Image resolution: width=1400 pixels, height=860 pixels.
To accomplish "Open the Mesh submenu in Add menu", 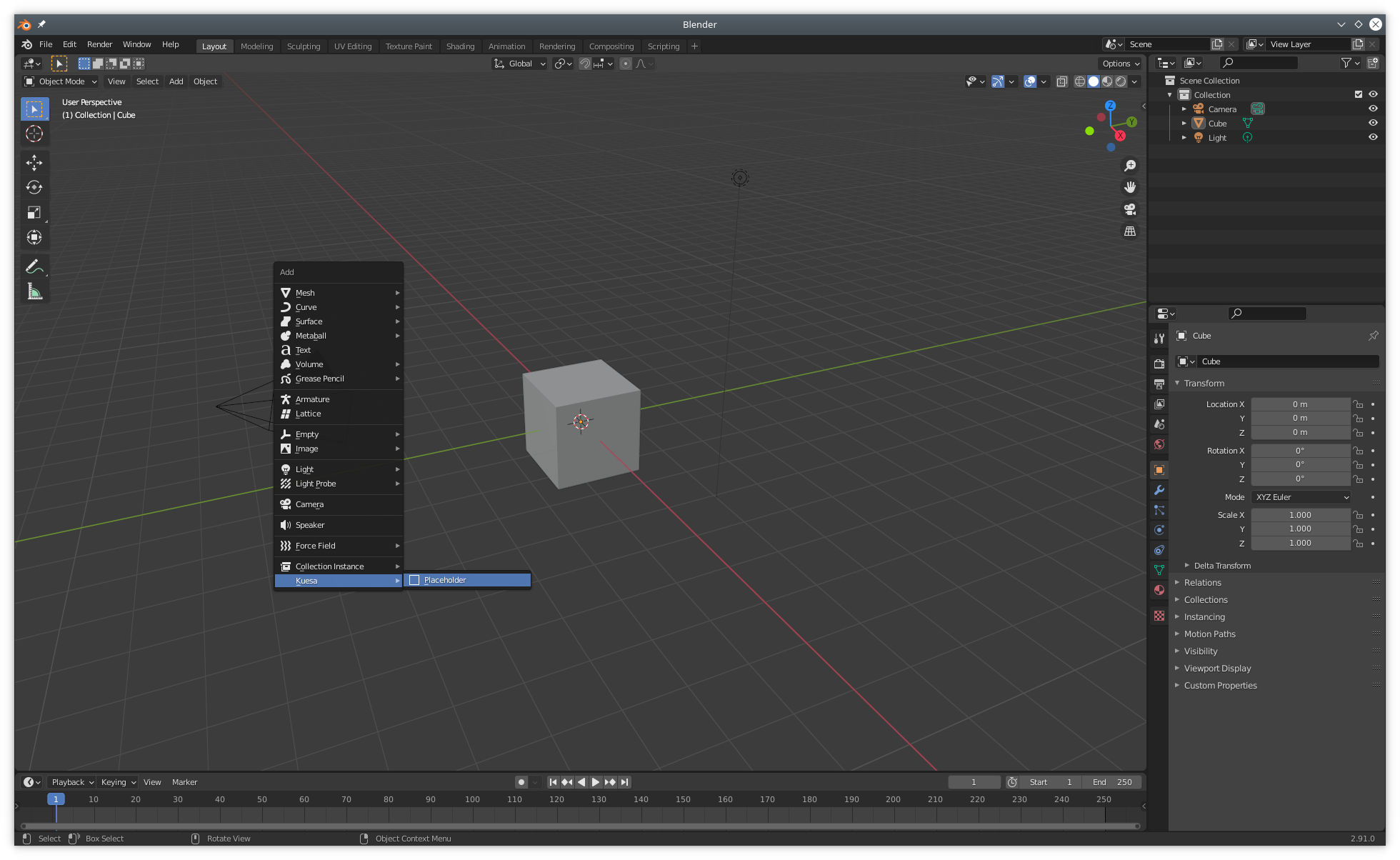I will tap(339, 293).
